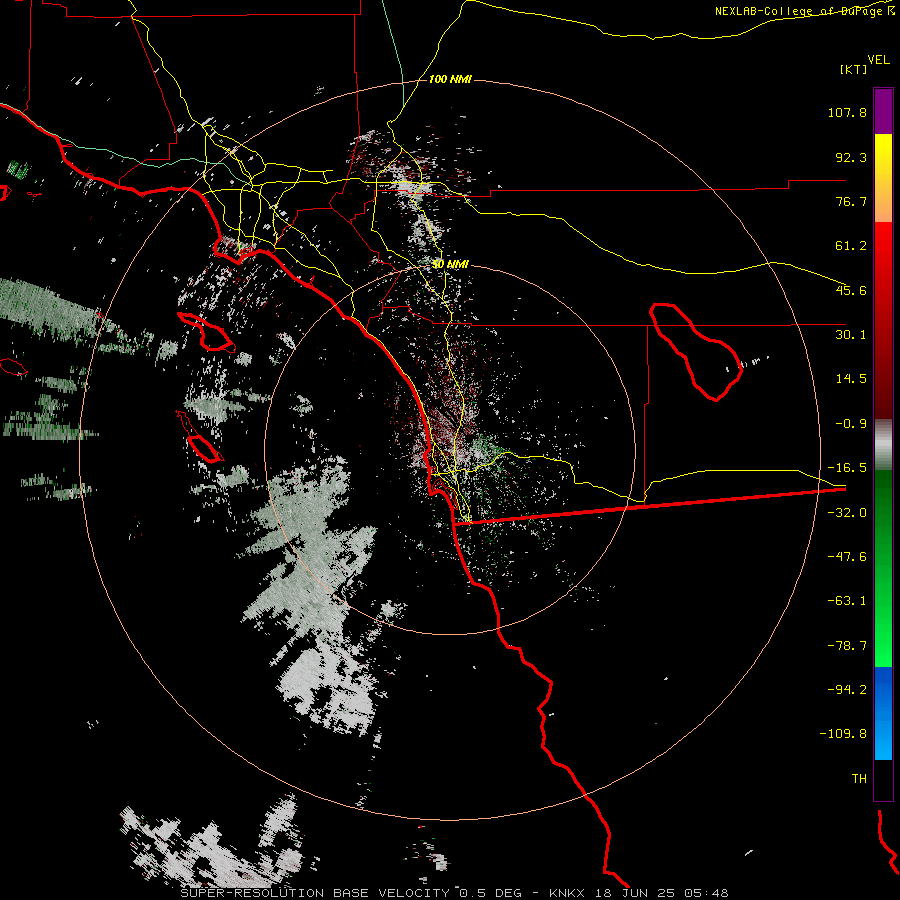Viewport: 900px width, 900px height.
Task: Click the [KT] units label
Action: tap(854, 69)
